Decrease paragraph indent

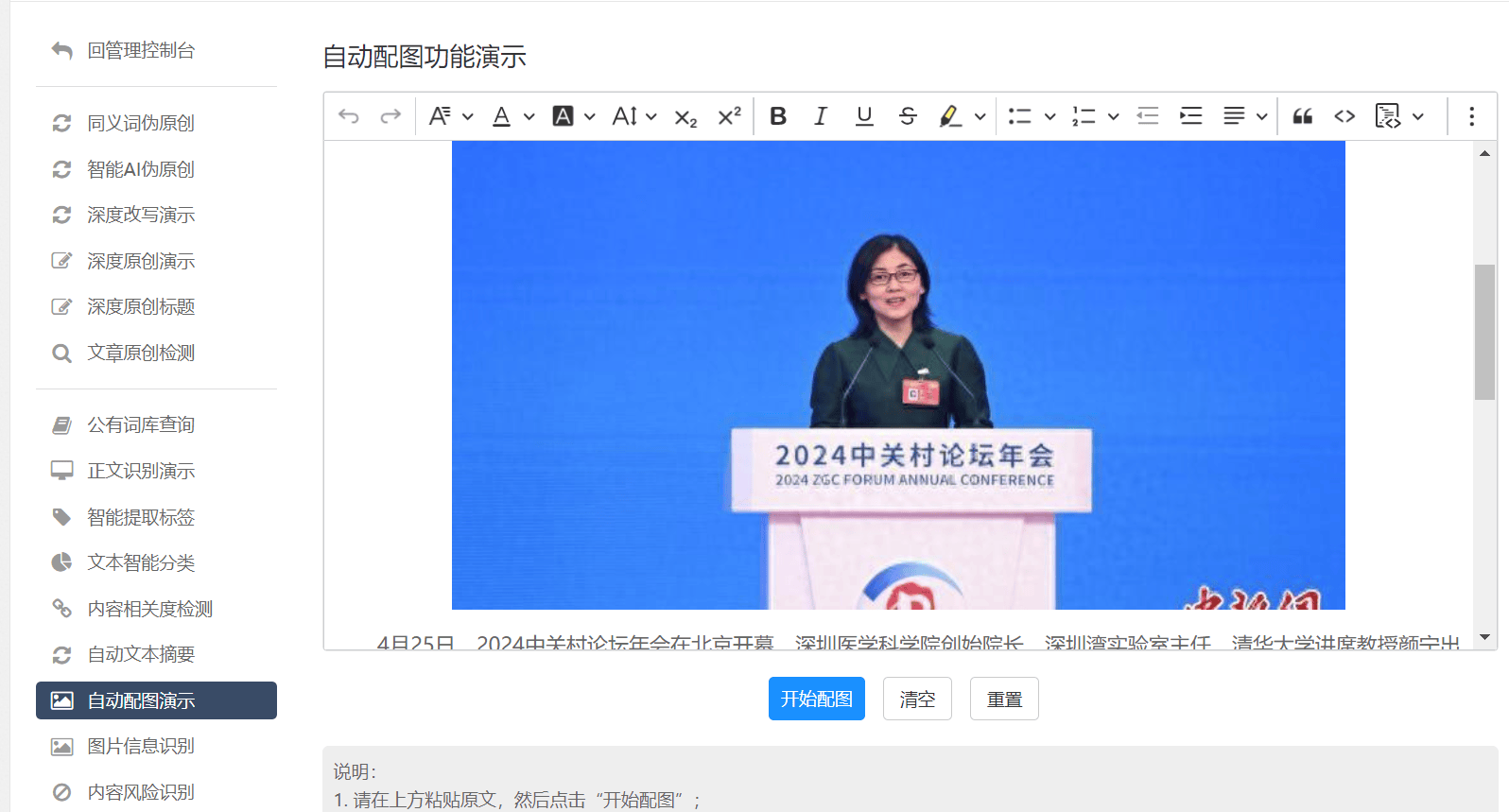pyautogui.click(x=1148, y=116)
